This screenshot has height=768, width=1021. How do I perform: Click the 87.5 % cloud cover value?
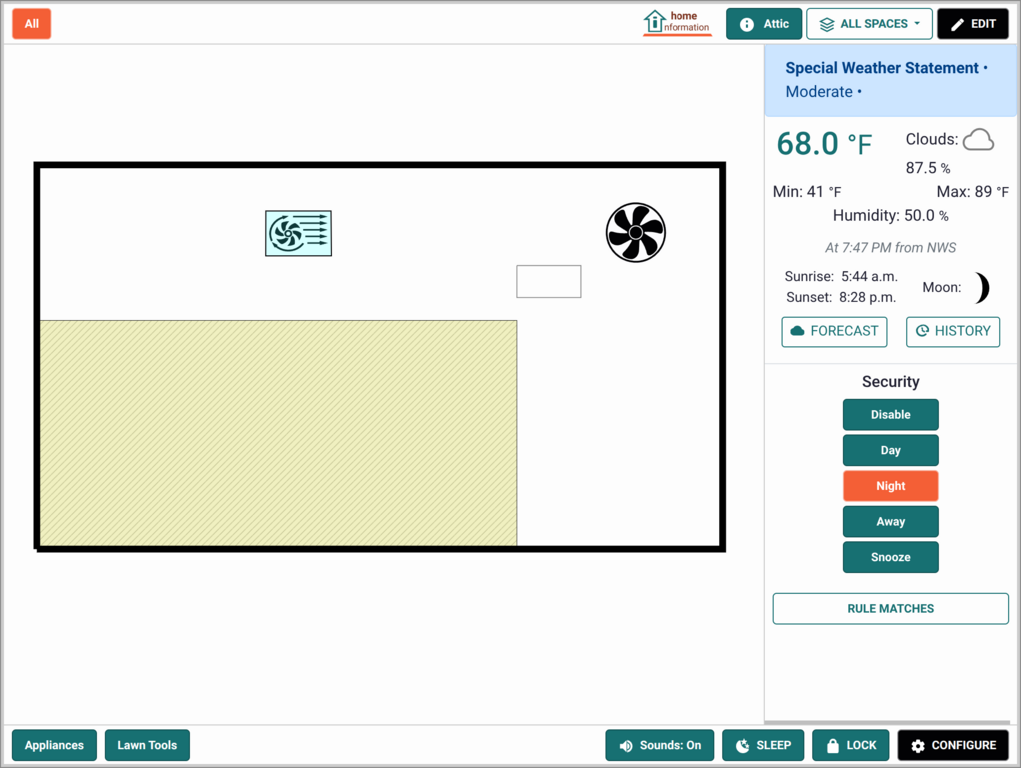tap(927, 168)
